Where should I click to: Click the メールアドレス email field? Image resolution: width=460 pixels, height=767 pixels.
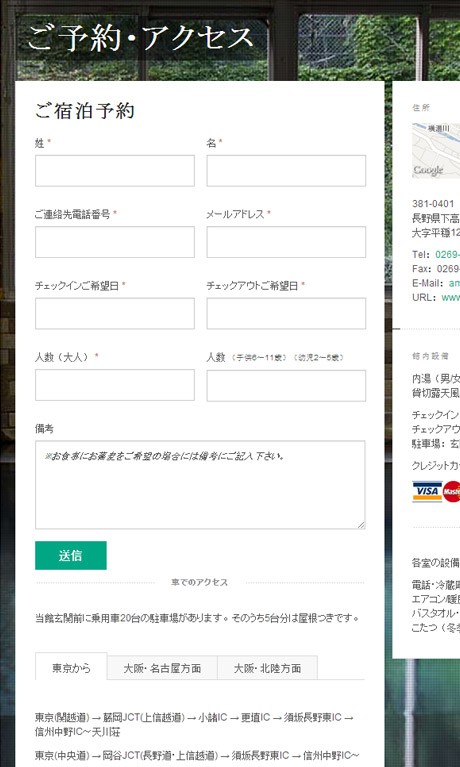[286, 242]
